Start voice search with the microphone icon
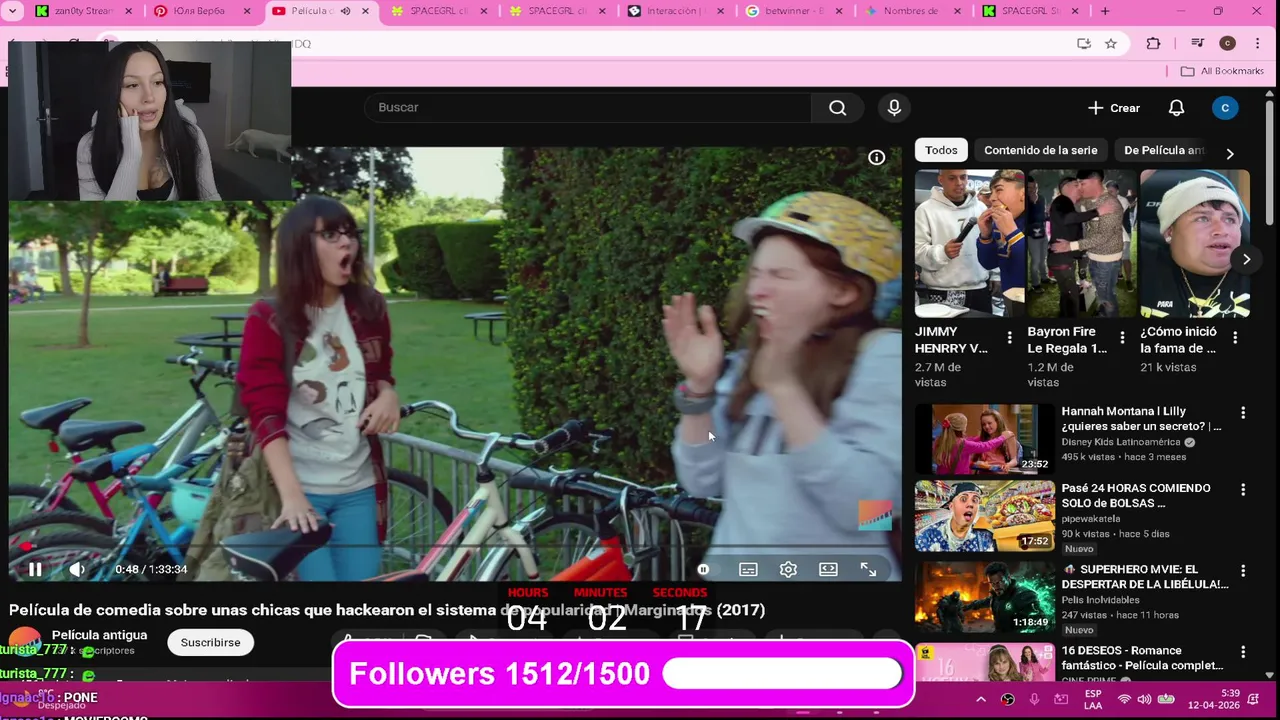Image resolution: width=1280 pixels, height=720 pixels. click(894, 108)
